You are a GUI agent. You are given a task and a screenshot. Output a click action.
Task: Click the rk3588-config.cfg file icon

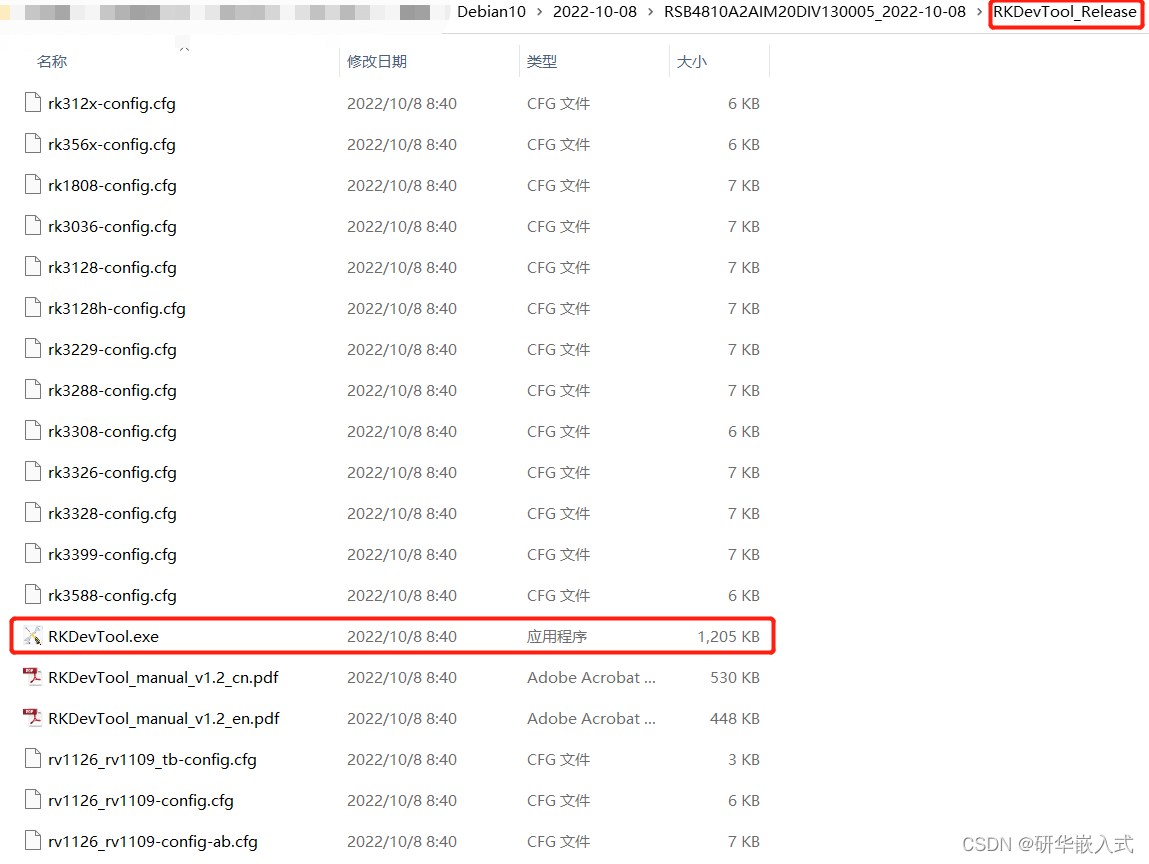pyautogui.click(x=32, y=596)
